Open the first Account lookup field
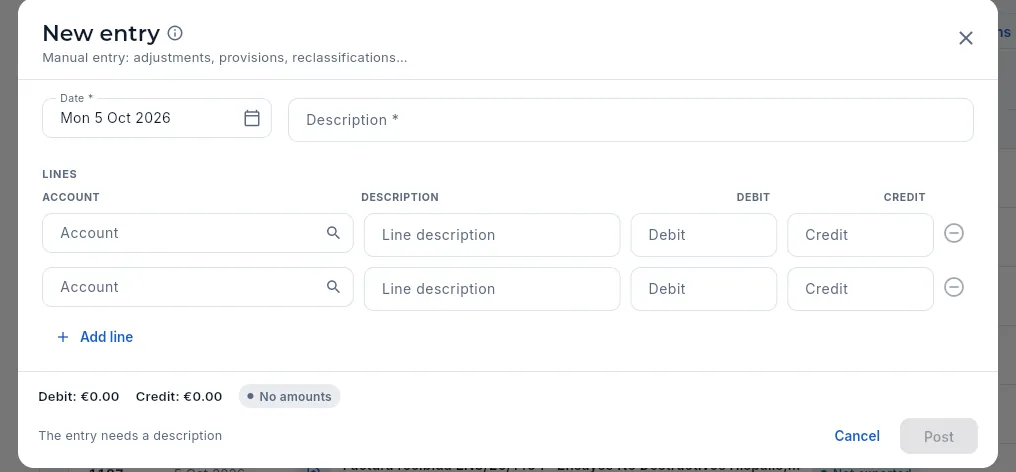 [x=198, y=233]
